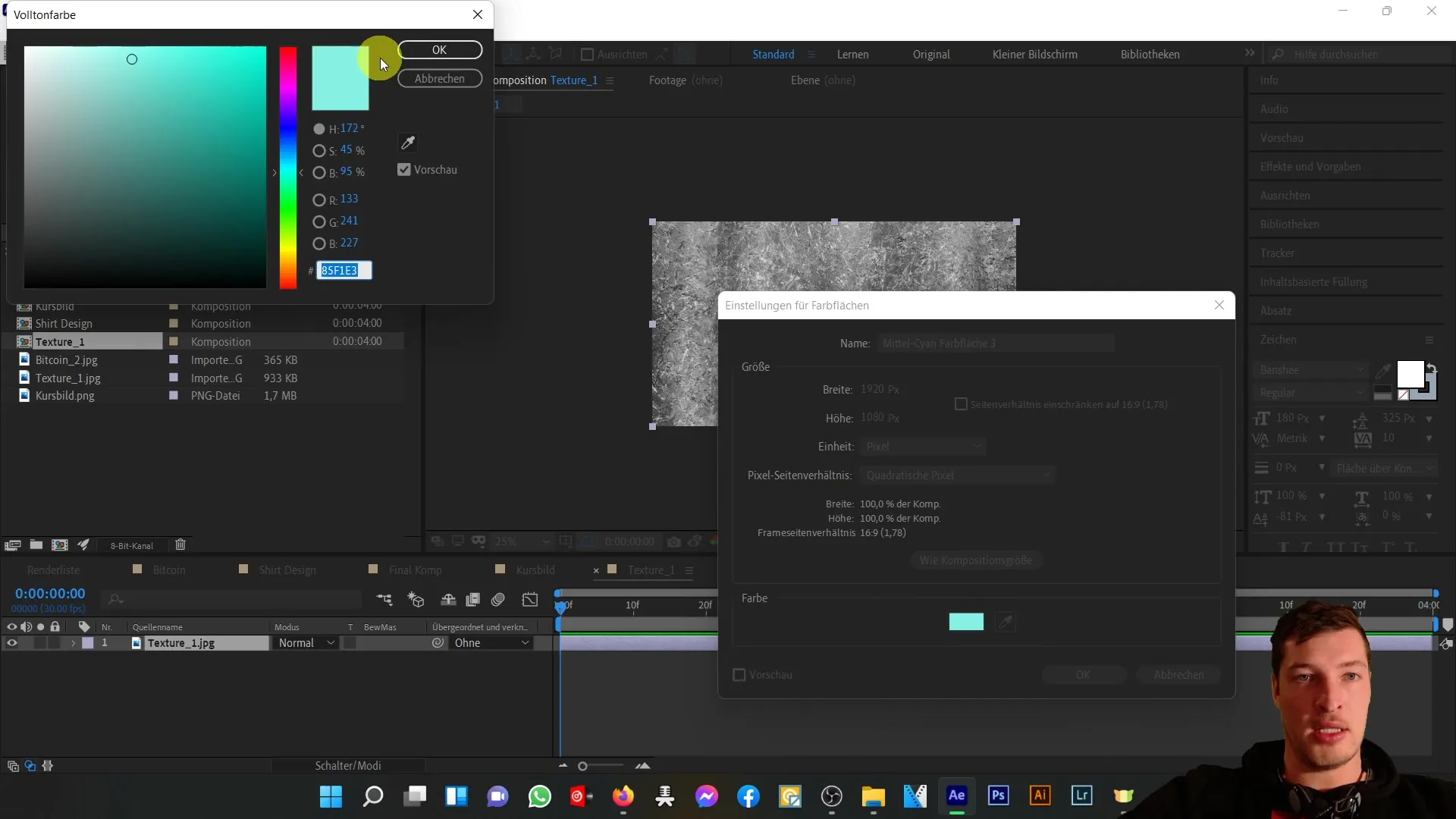Click the vertical hue spectrum slider
This screenshot has width=1456, height=819.
click(x=288, y=168)
